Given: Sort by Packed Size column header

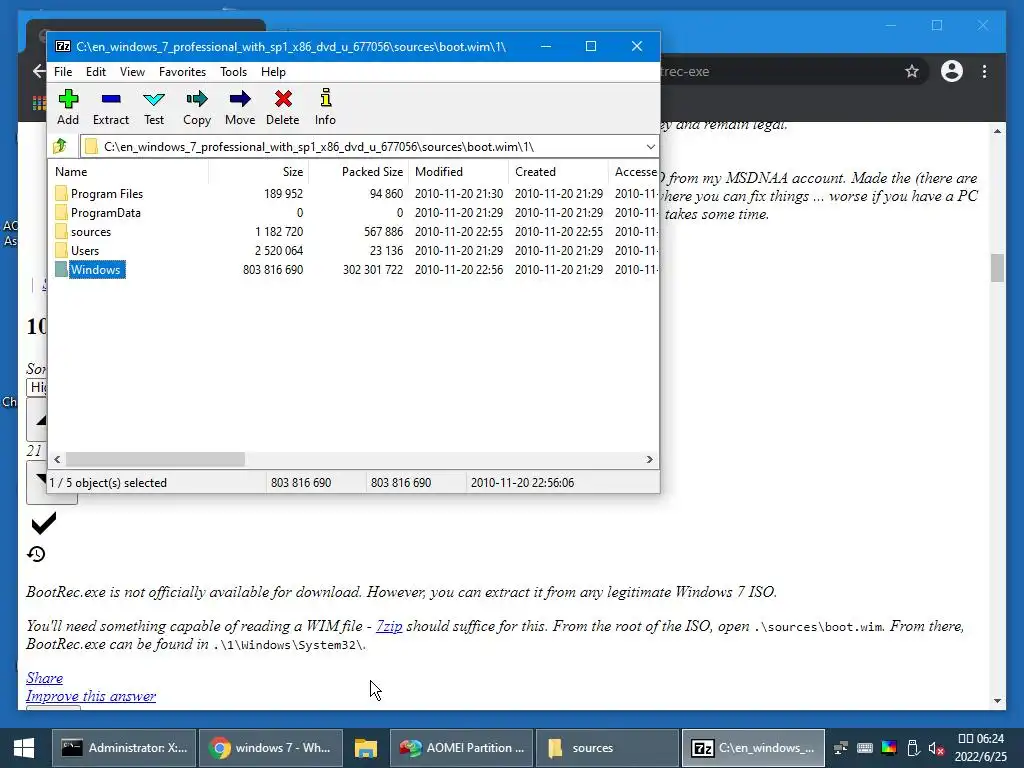Looking at the screenshot, I should point(359,172).
